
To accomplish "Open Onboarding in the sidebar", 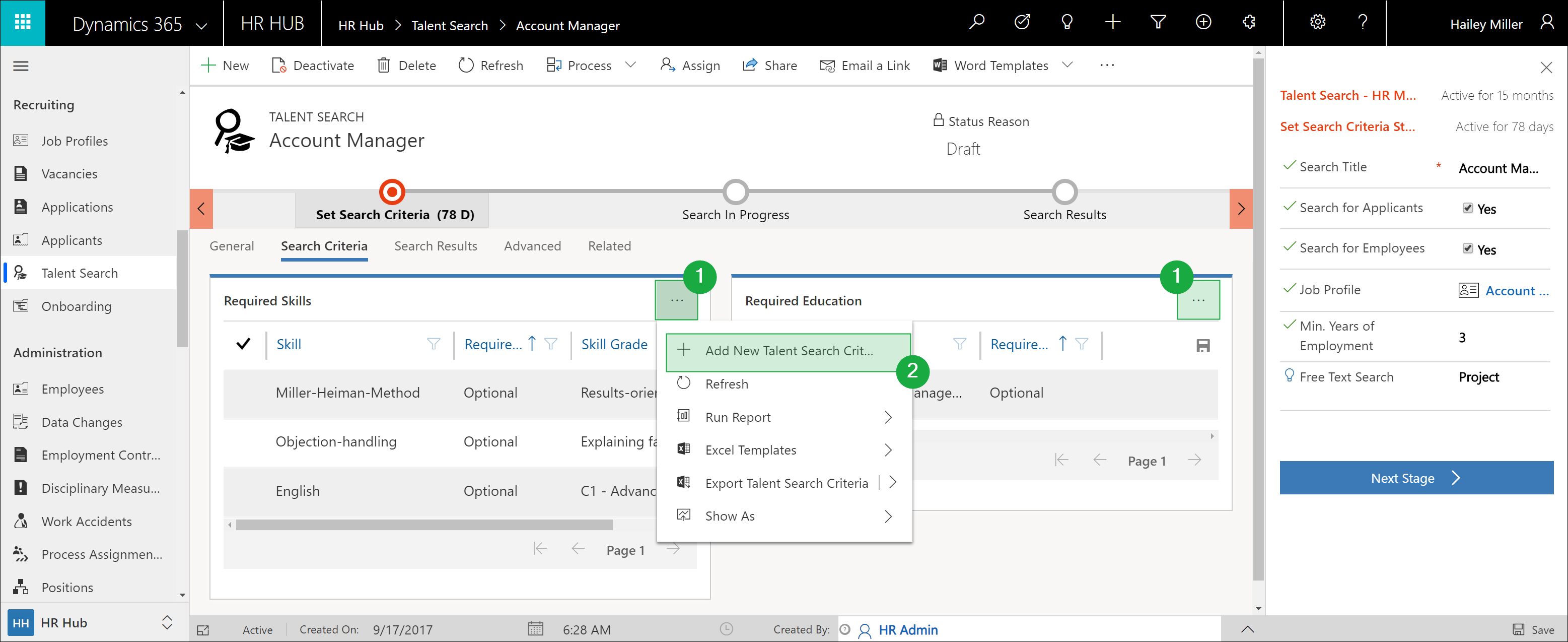I will click(x=76, y=306).
